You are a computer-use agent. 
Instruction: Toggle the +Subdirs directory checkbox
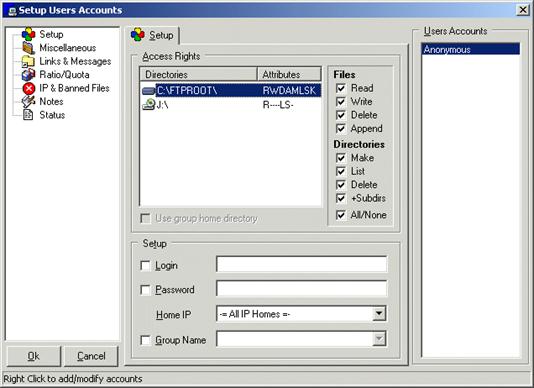(x=341, y=198)
